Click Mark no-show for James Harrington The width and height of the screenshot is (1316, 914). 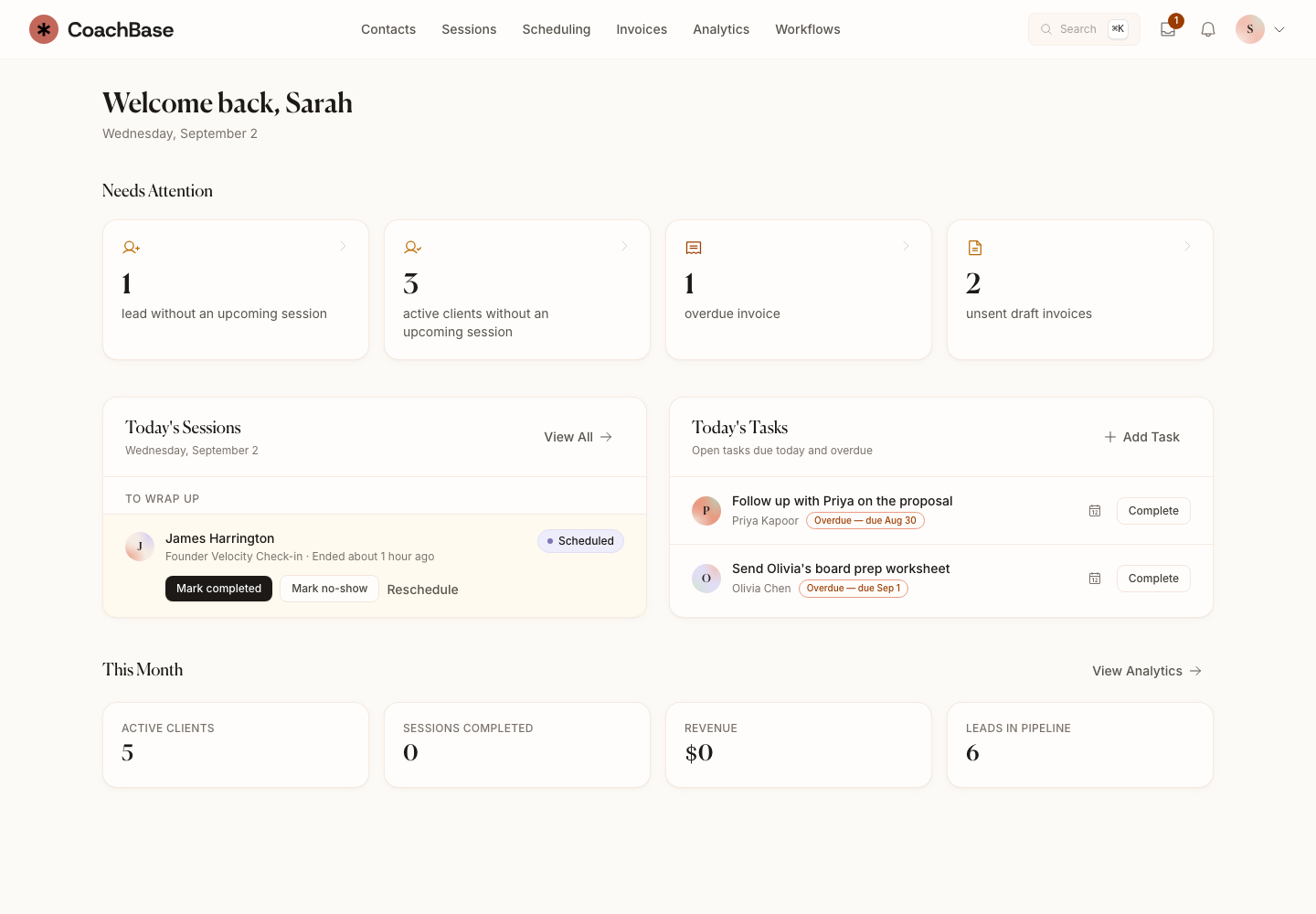point(329,589)
